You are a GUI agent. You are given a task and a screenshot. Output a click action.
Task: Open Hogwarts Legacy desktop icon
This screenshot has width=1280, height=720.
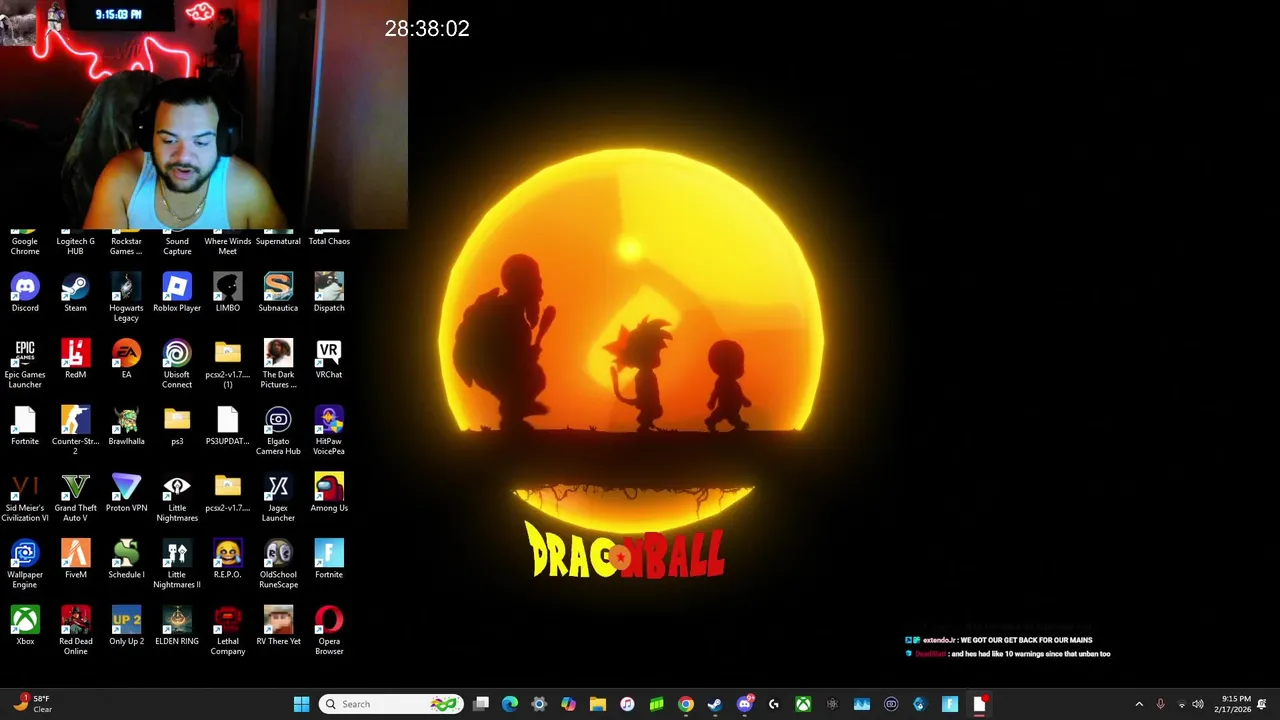[126, 298]
